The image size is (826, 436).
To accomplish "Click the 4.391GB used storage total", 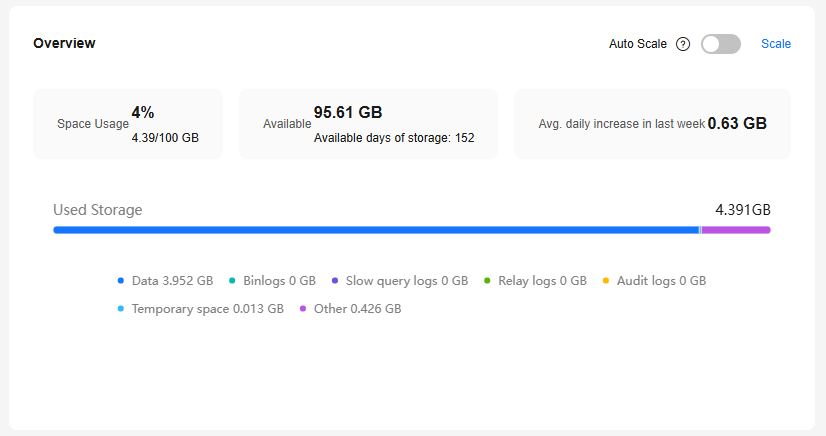I will click(x=743, y=210).
